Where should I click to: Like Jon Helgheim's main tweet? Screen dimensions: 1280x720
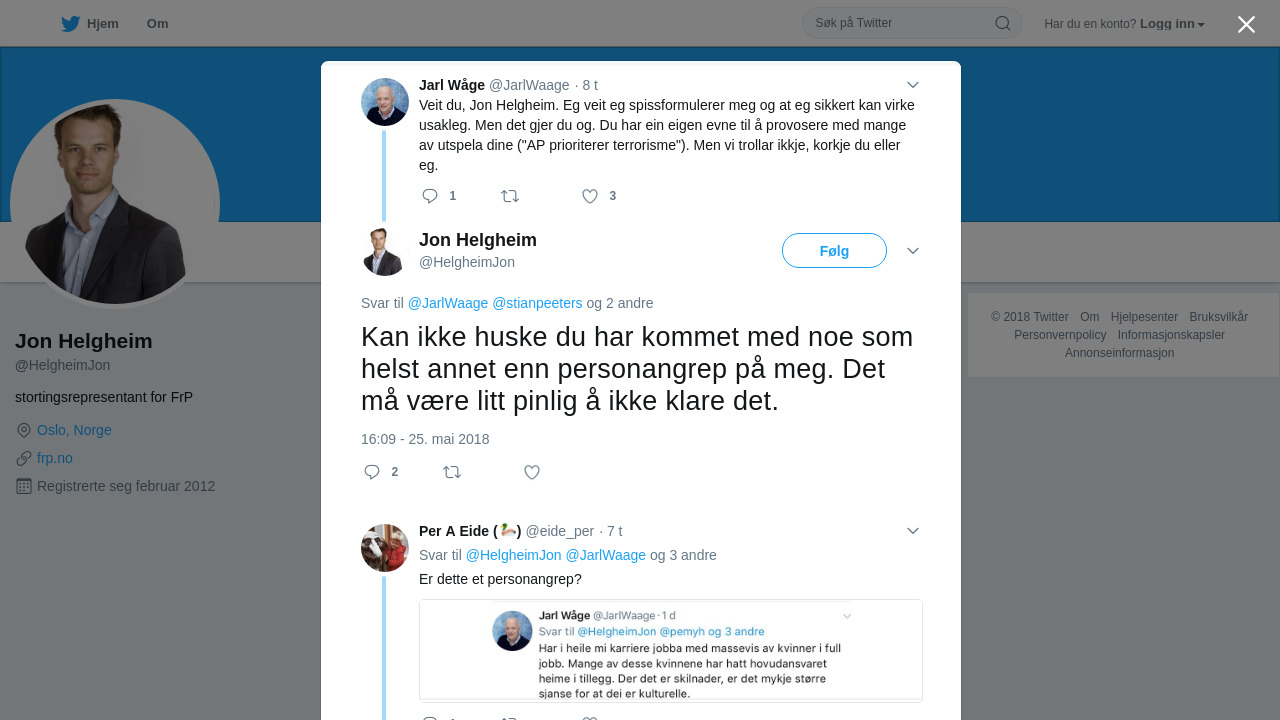coord(532,472)
